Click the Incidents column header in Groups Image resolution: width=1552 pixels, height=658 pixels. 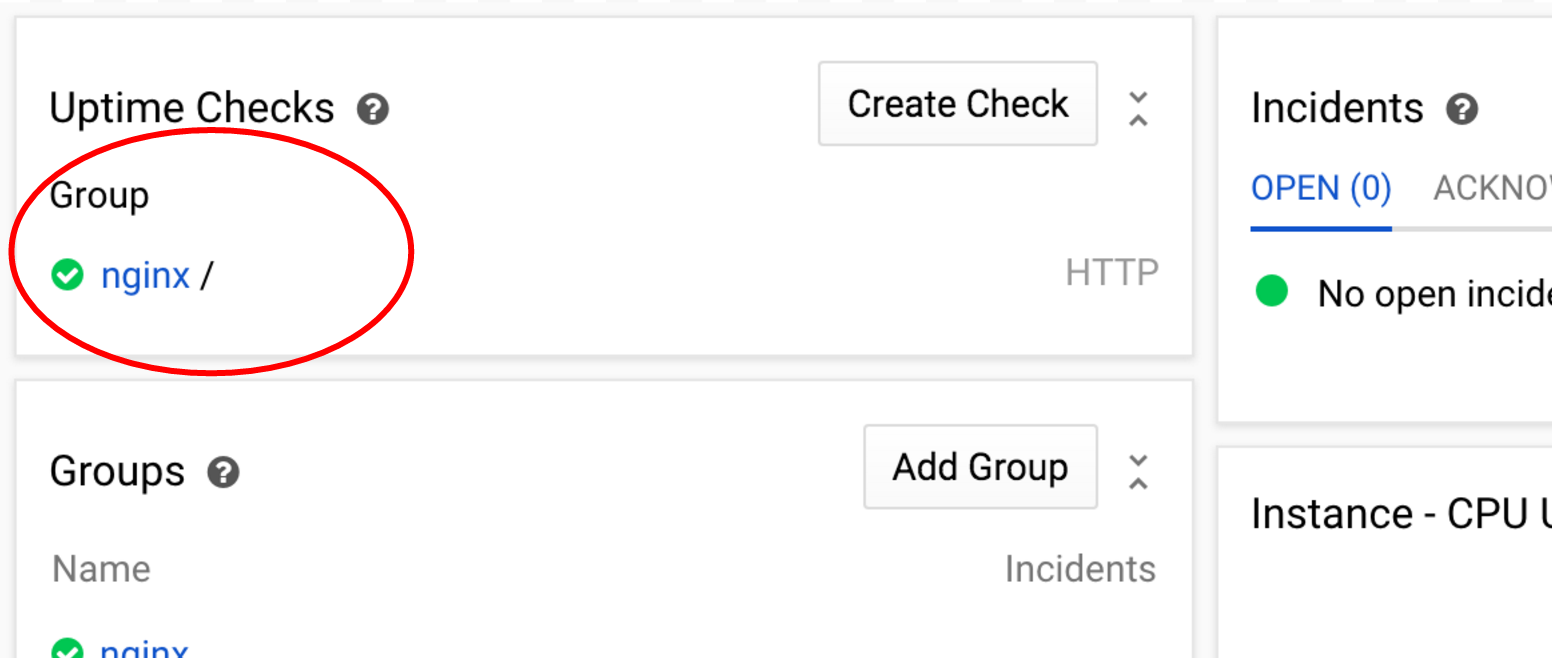[x=1080, y=569]
